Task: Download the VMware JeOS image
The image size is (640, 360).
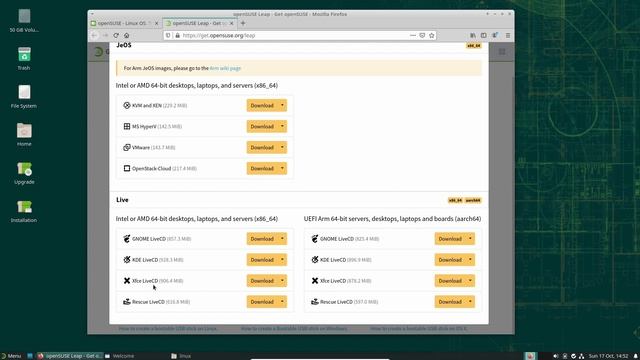Action: click(x=262, y=147)
